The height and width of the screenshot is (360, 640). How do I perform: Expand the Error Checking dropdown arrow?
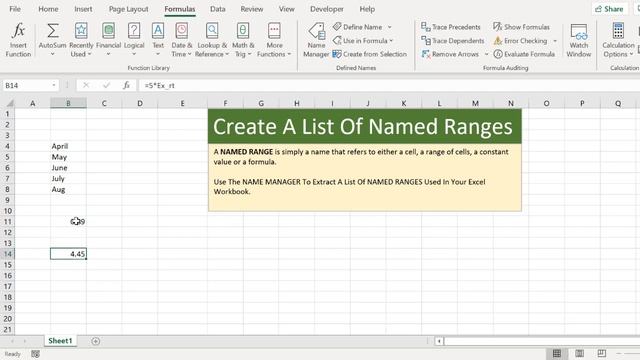[555, 40]
